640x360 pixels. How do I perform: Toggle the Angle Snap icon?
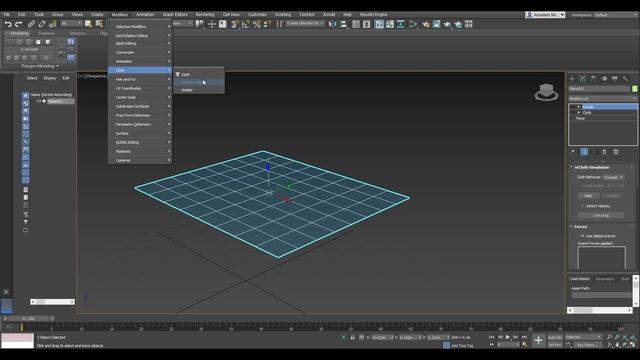pos(246,24)
